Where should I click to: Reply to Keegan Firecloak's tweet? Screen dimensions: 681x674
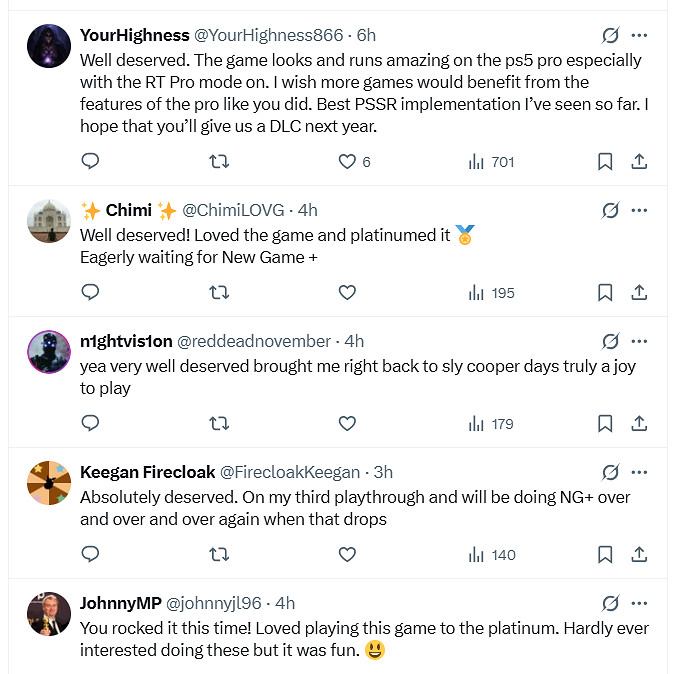pos(90,554)
